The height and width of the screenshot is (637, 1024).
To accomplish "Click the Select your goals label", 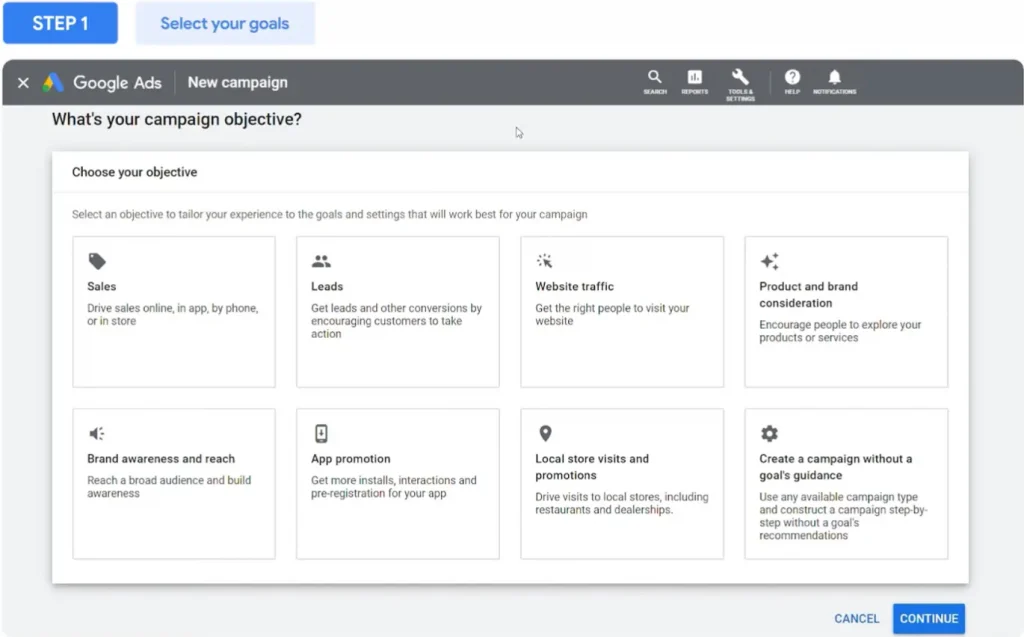I will 225,23.
